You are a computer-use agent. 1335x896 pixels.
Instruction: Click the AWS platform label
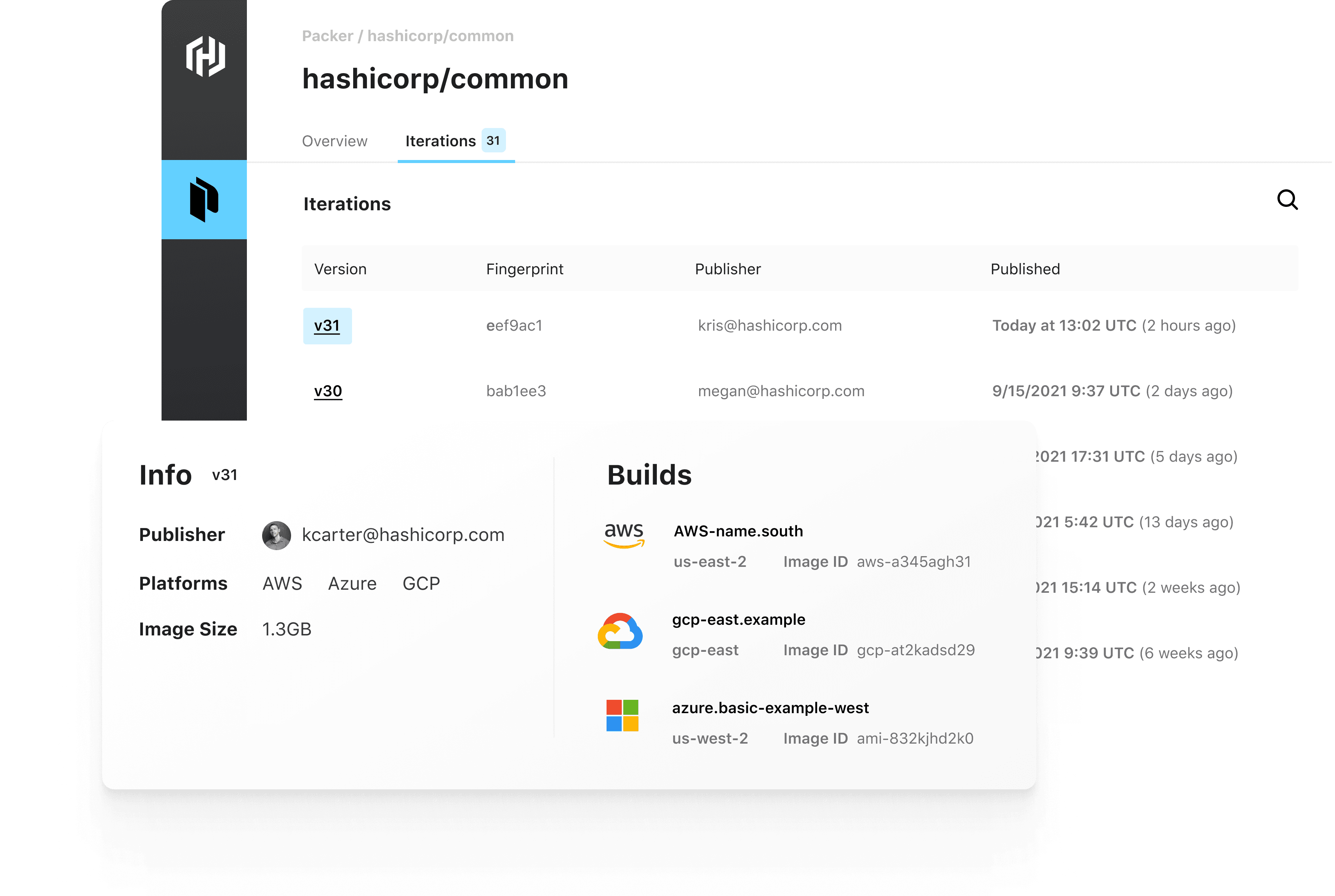(x=282, y=584)
